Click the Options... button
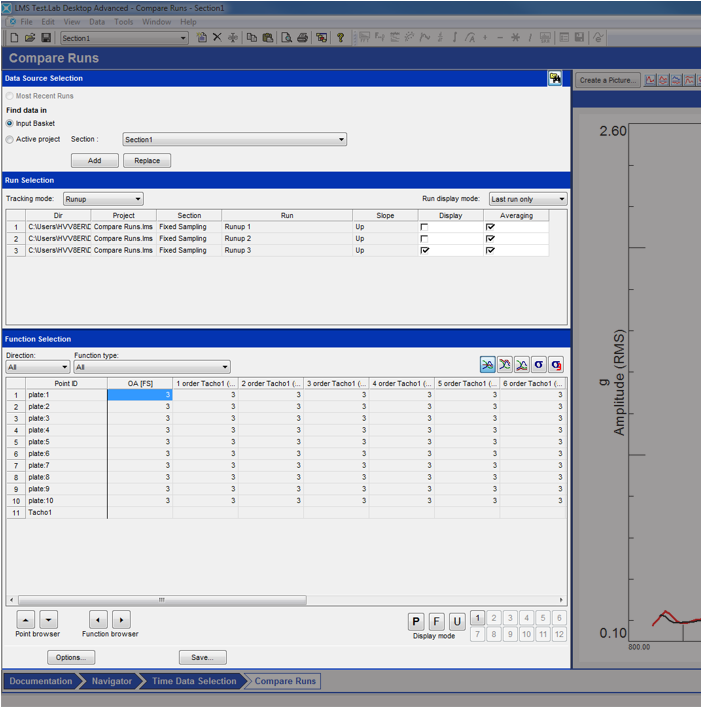This screenshot has width=702, height=708. [x=71, y=657]
